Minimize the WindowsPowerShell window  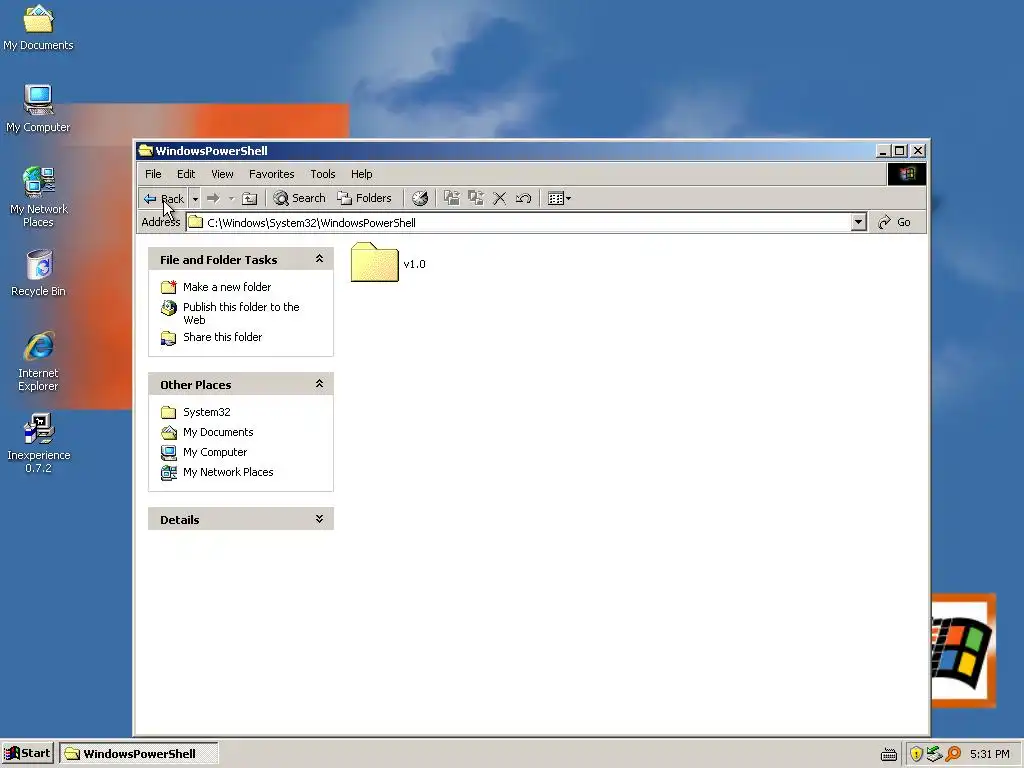click(883, 151)
